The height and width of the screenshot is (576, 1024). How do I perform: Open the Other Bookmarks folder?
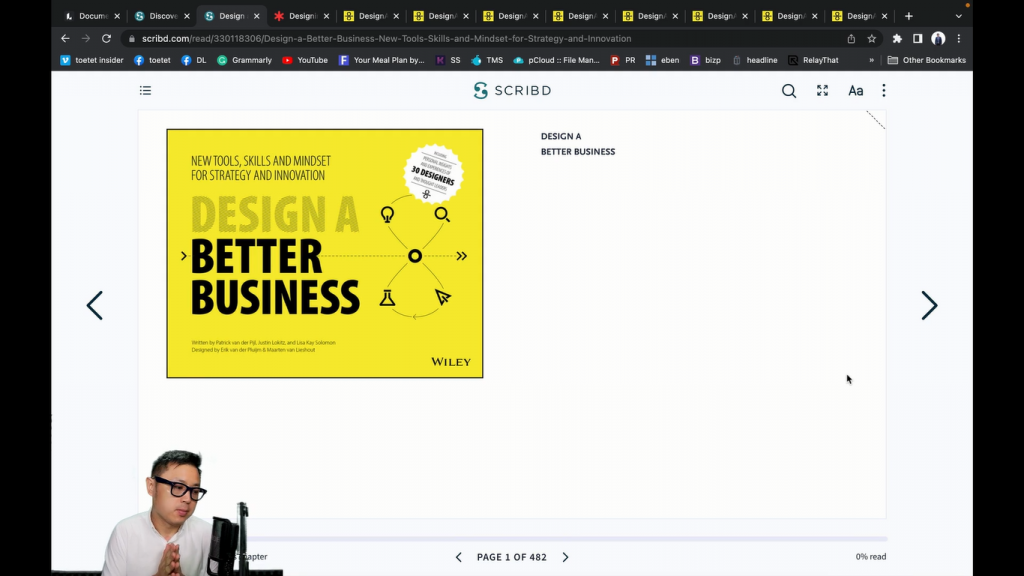click(x=927, y=60)
